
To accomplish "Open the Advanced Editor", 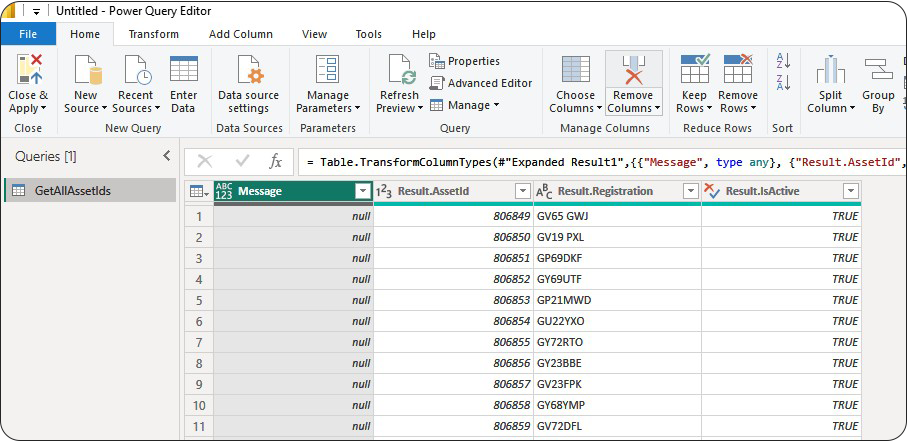I will [480, 83].
